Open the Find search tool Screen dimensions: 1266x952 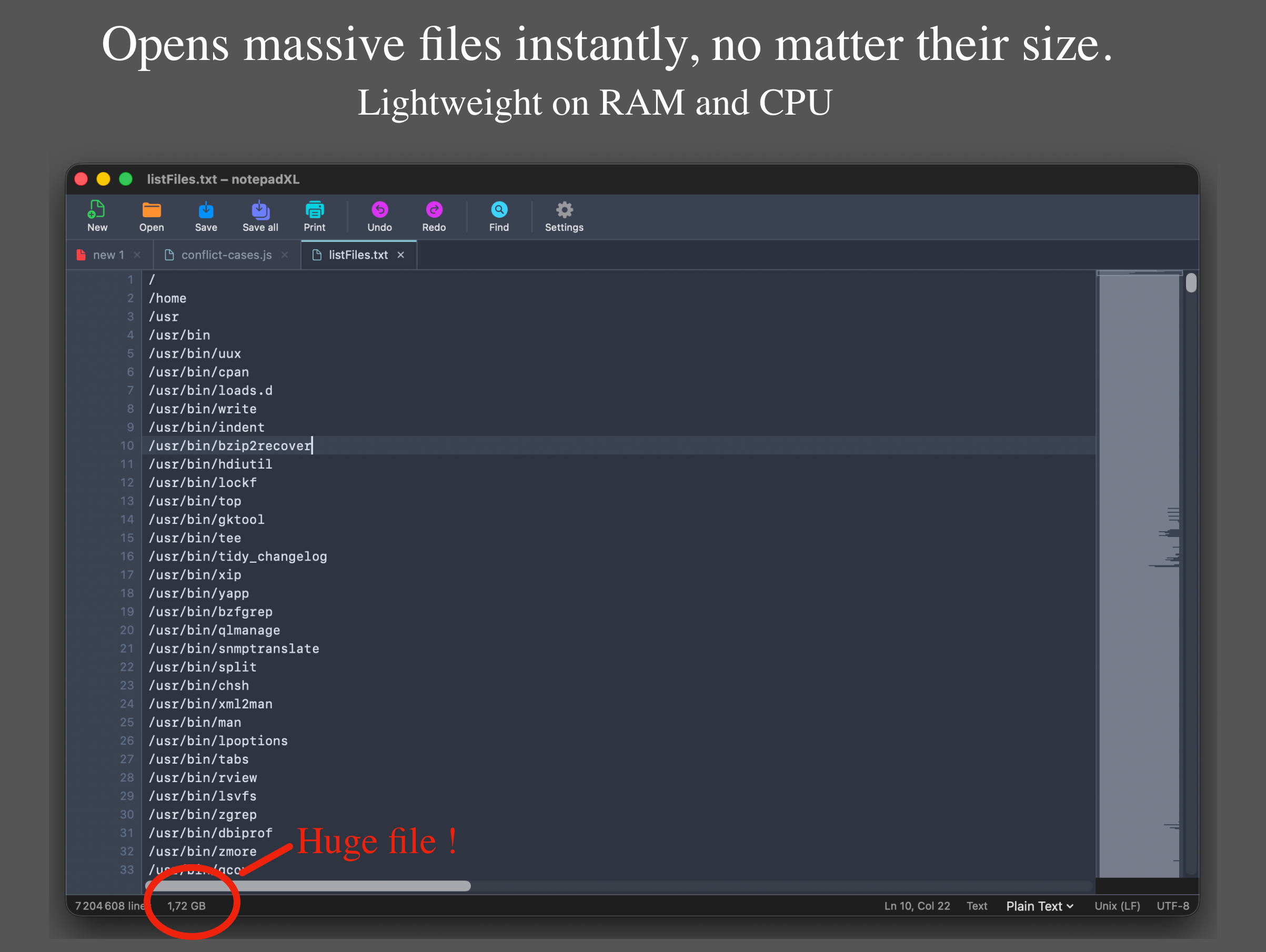[498, 216]
